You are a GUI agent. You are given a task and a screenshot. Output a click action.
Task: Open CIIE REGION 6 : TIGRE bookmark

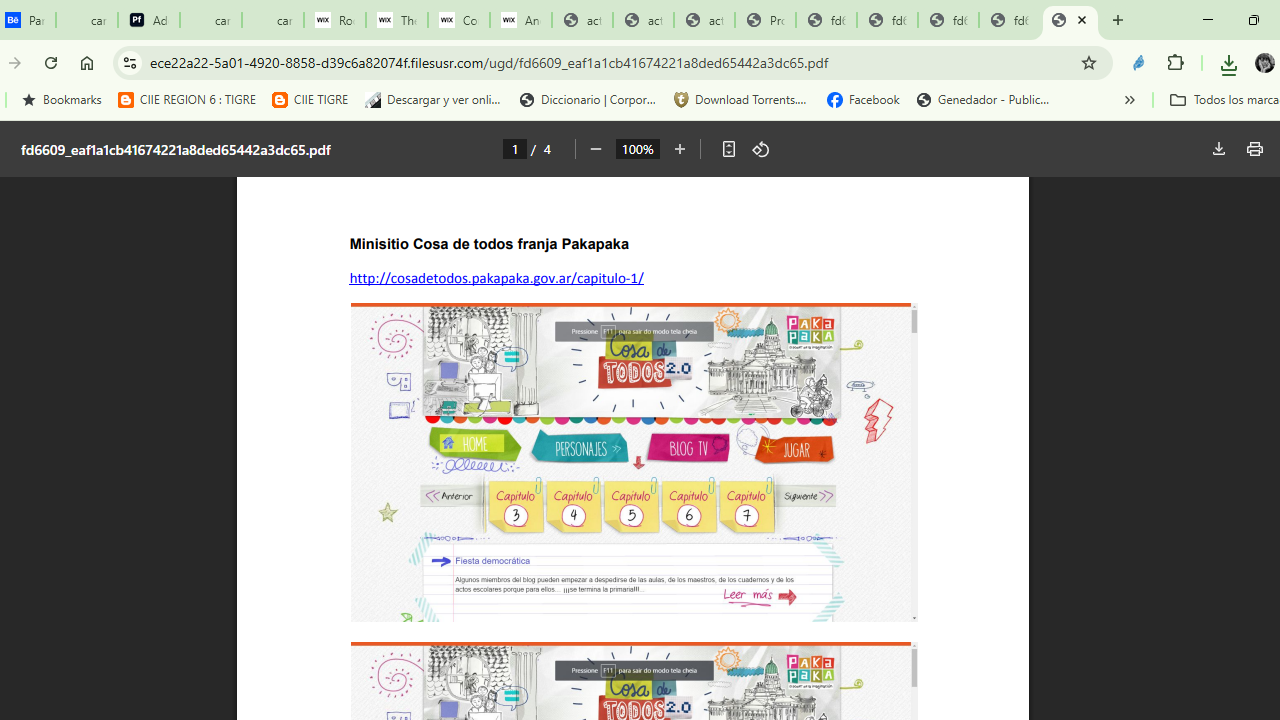pyautogui.click(x=187, y=100)
